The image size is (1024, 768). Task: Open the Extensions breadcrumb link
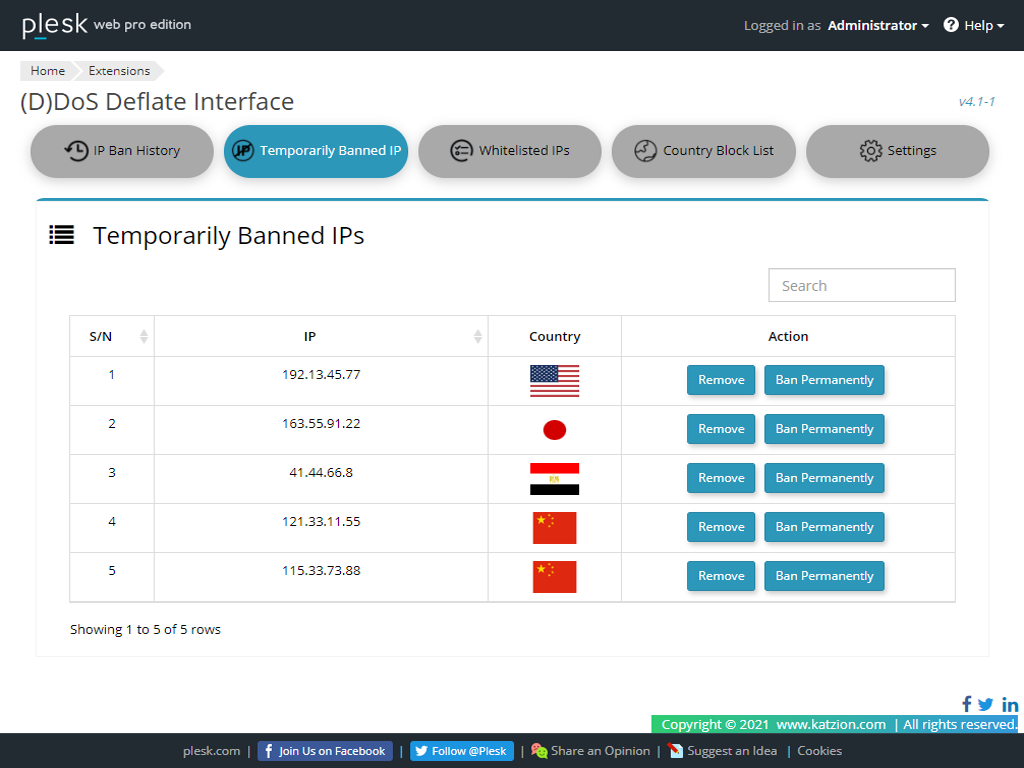coord(119,71)
